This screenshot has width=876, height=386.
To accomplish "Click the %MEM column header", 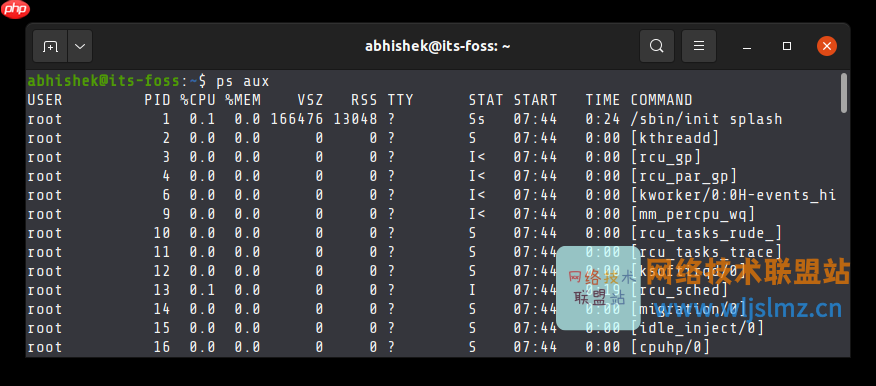I will click(243, 100).
